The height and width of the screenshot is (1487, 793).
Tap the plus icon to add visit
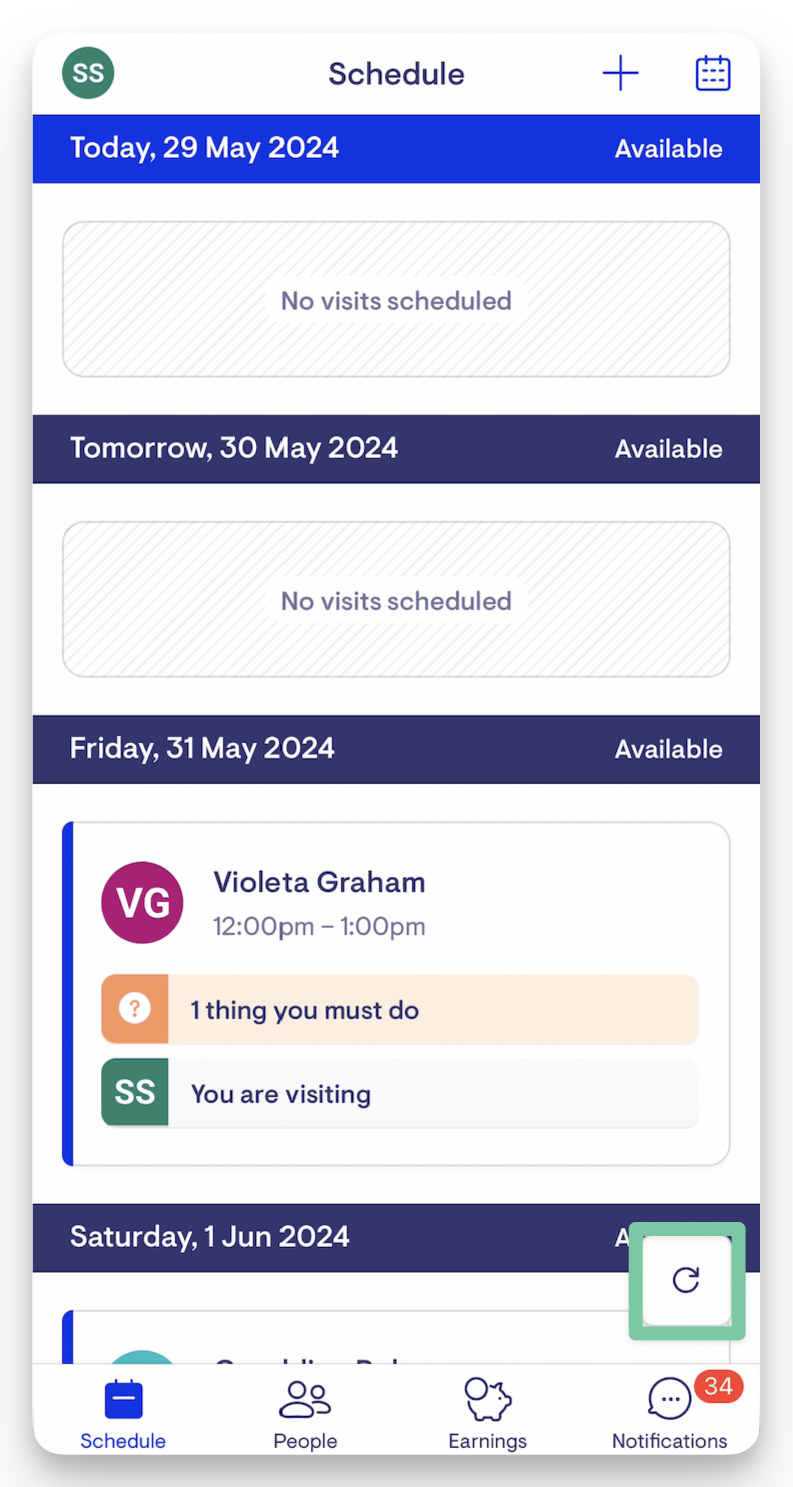(x=620, y=73)
